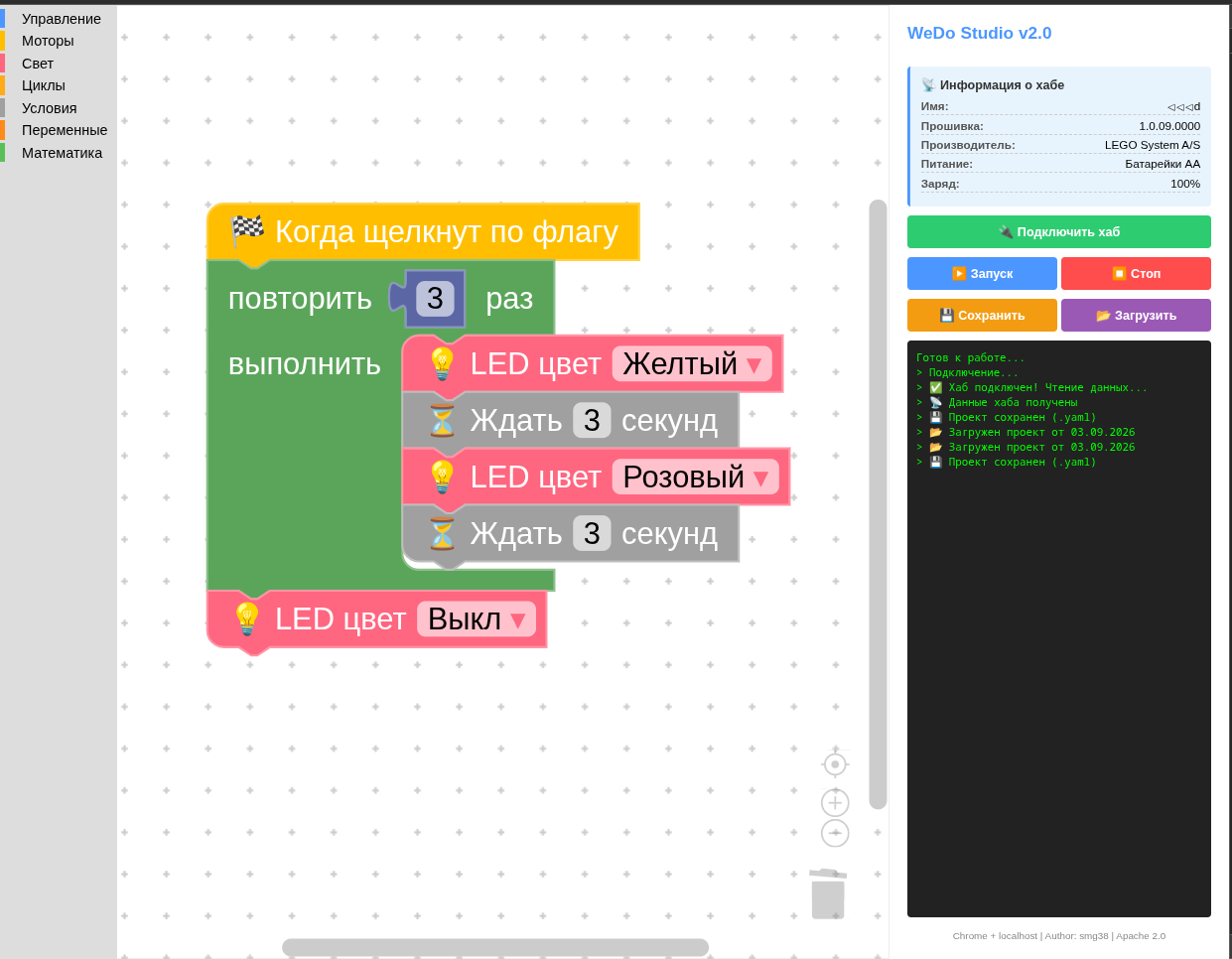Click the lightbulb icon on Выкл LED block
The image size is (1232, 959).
[246, 619]
